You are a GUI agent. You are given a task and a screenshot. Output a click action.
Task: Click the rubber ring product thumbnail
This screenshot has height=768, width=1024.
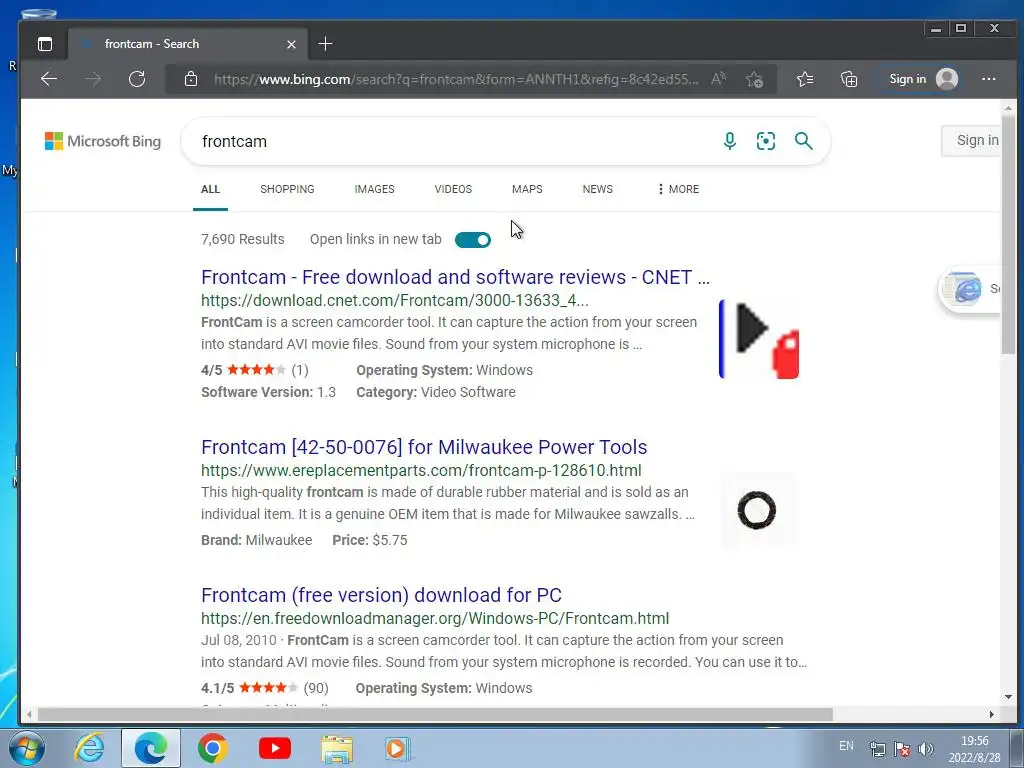pyautogui.click(x=758, y=509)
